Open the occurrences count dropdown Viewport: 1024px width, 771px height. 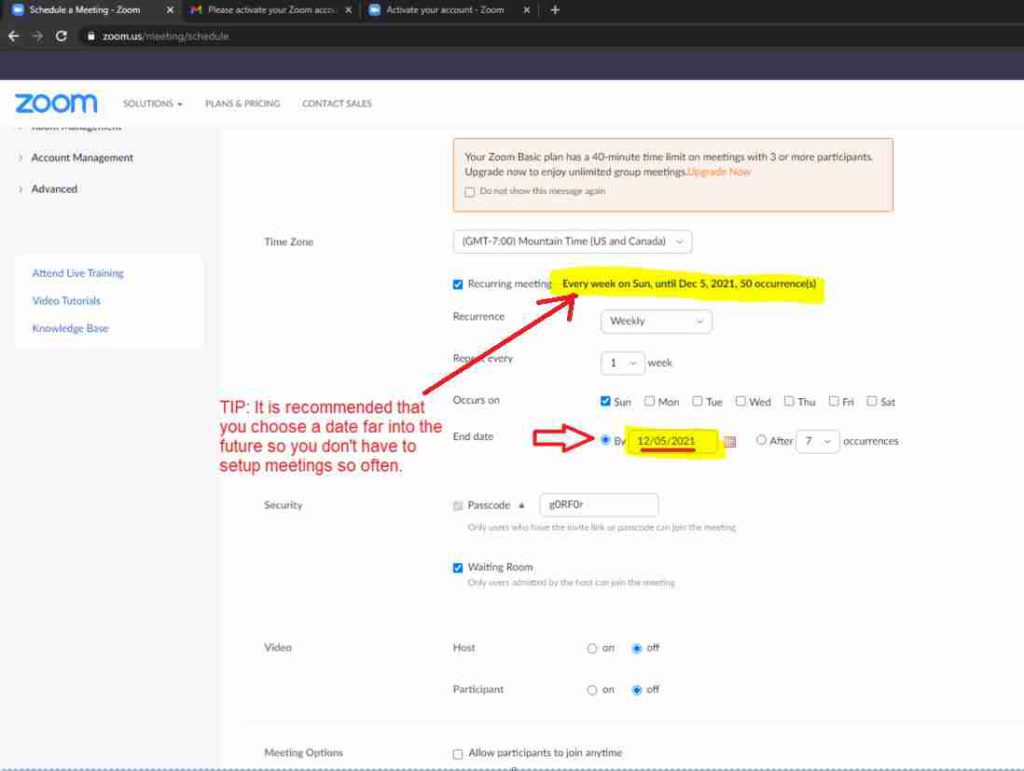(818, 441)
